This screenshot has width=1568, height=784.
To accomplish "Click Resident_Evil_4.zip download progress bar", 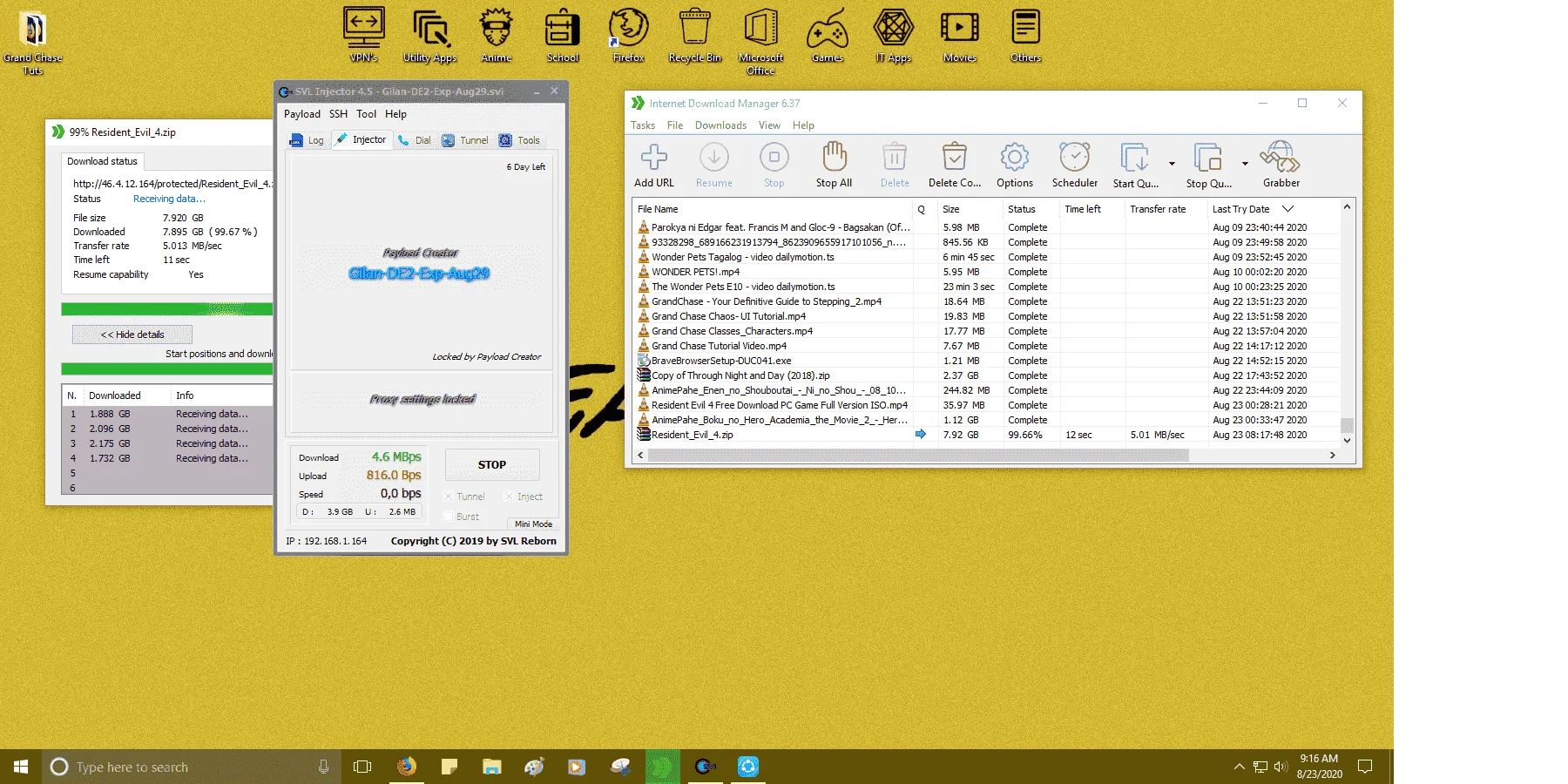I will [x=166, y=309].
